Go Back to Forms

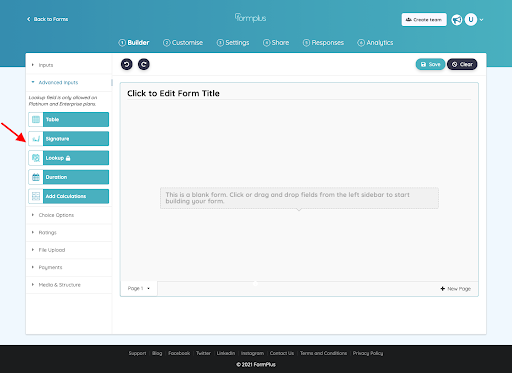47,19
